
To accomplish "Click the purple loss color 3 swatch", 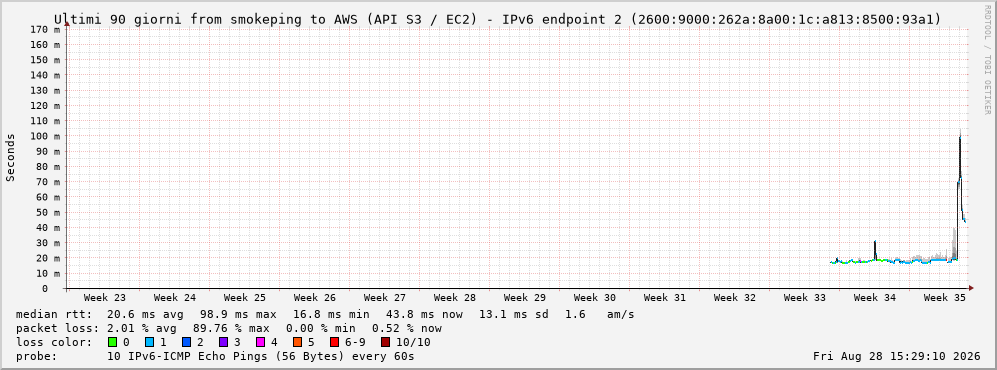I will 223,342.
